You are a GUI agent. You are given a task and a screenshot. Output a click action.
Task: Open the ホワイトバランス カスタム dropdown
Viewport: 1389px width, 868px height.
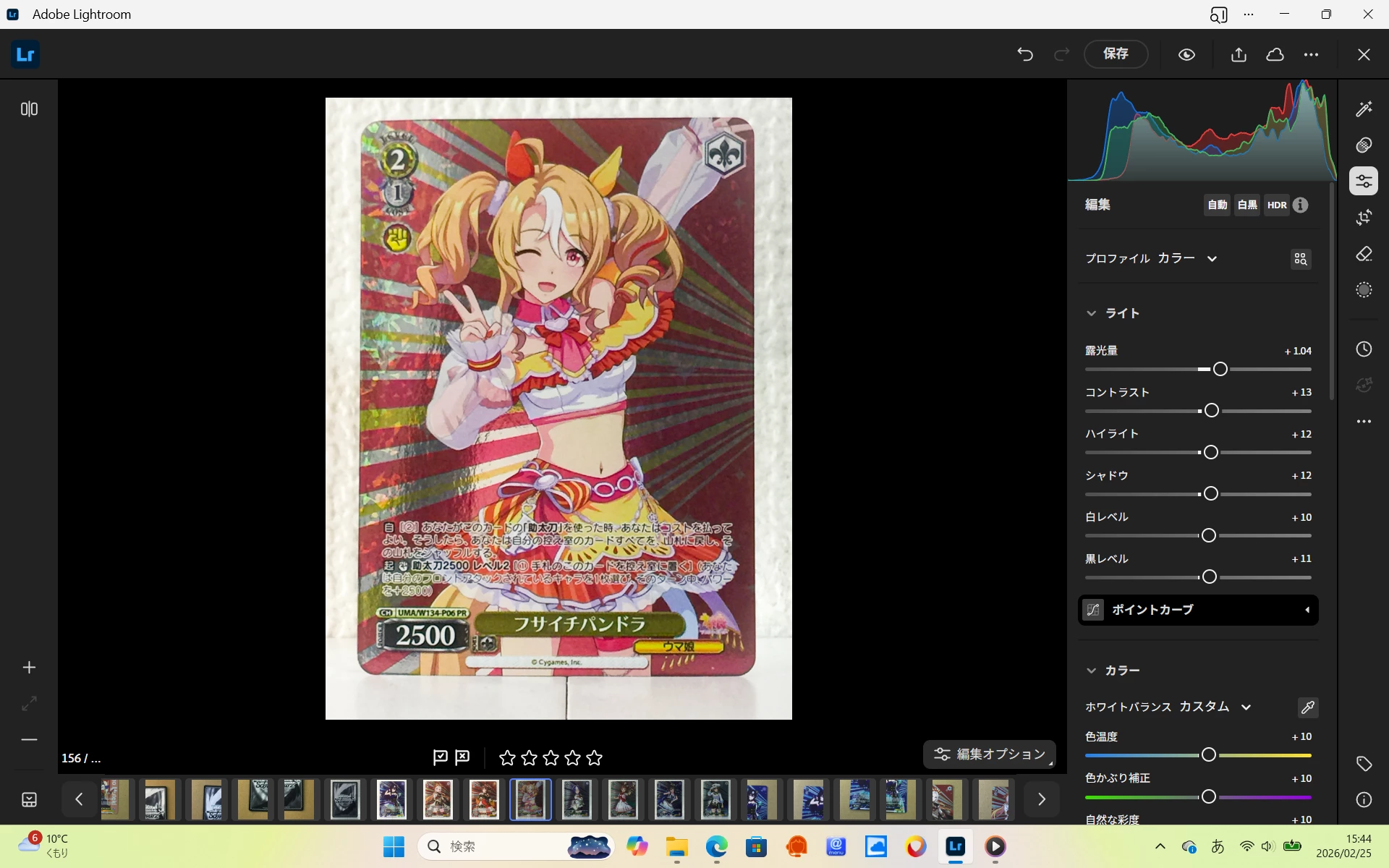pos(1246,707)
